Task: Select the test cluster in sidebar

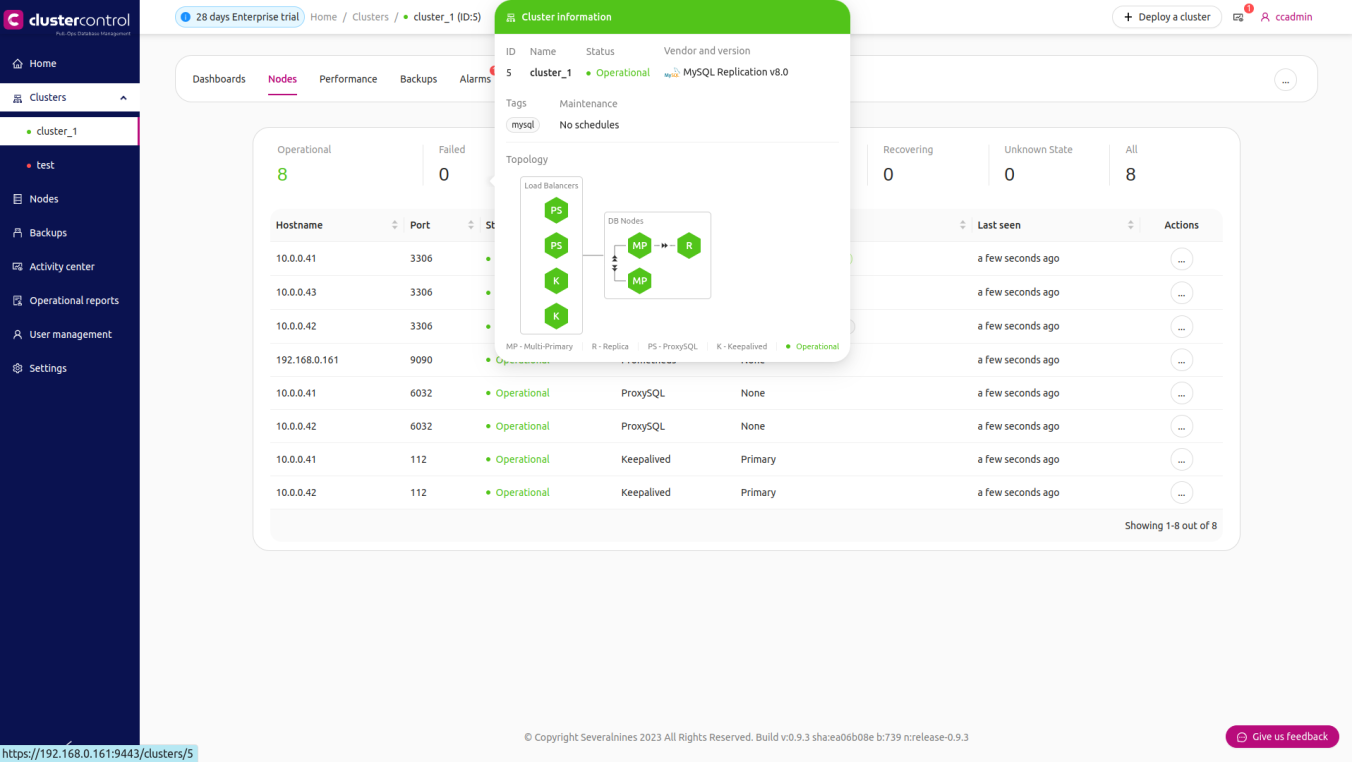Action: [x=45, y=165]
